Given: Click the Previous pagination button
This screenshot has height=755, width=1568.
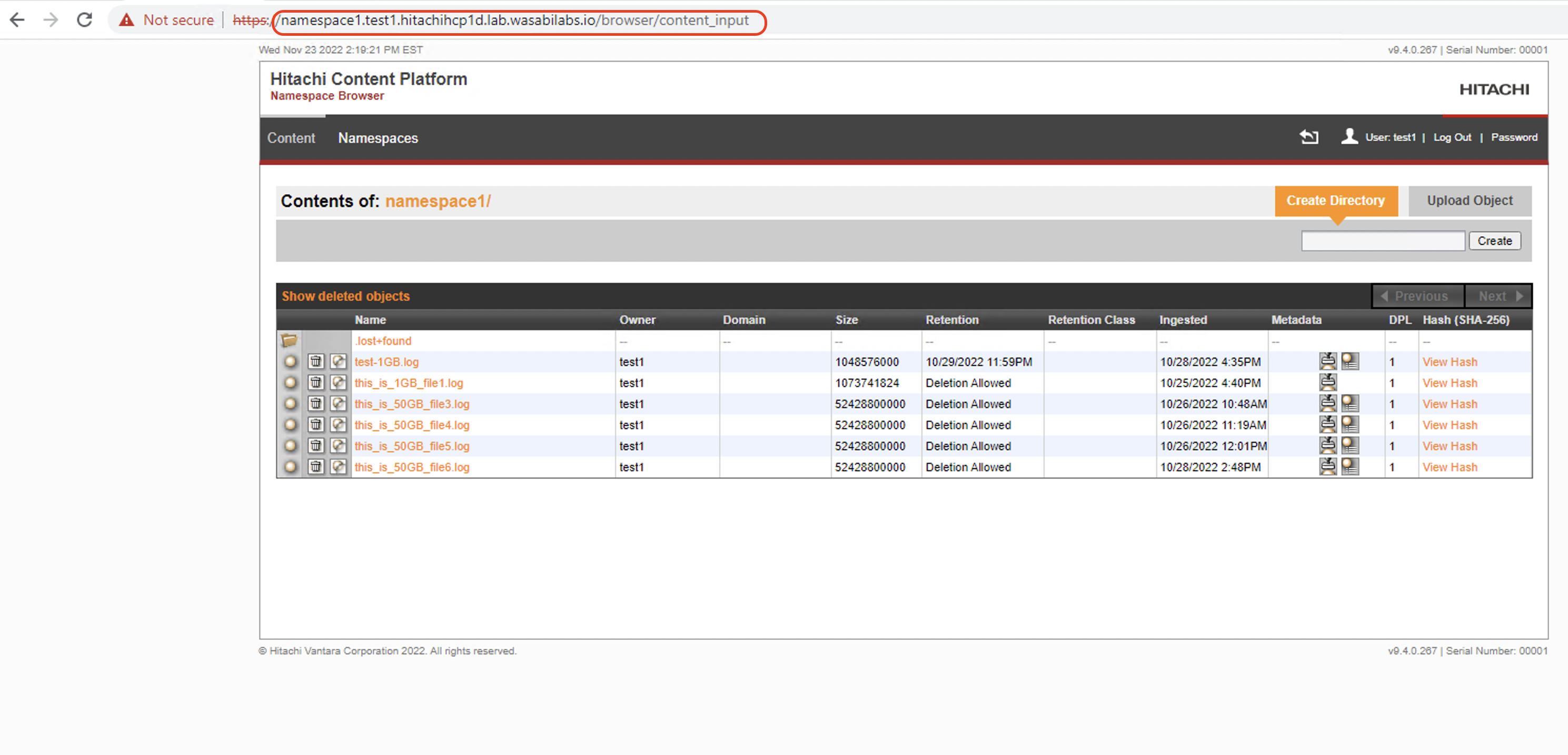Looking at the screenshot, I should (1415, 296).
